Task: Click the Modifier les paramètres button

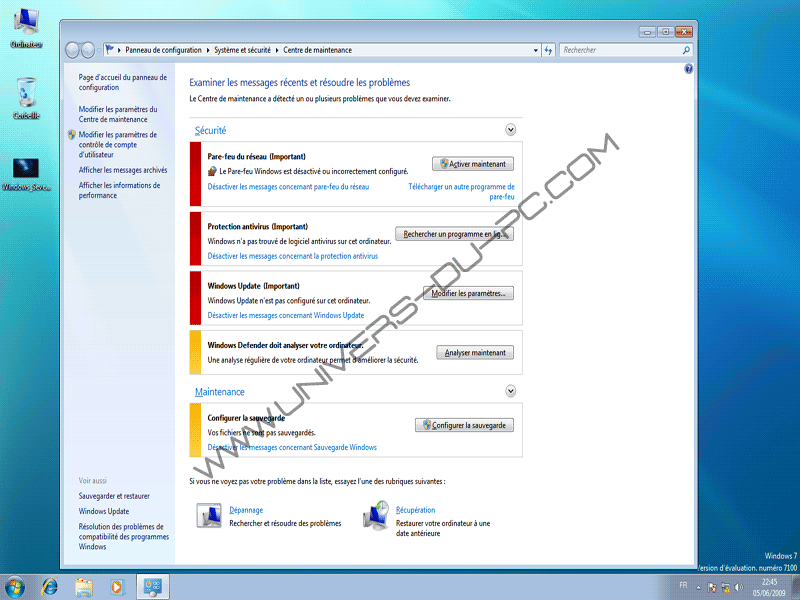Action: [x=468, y=293]
